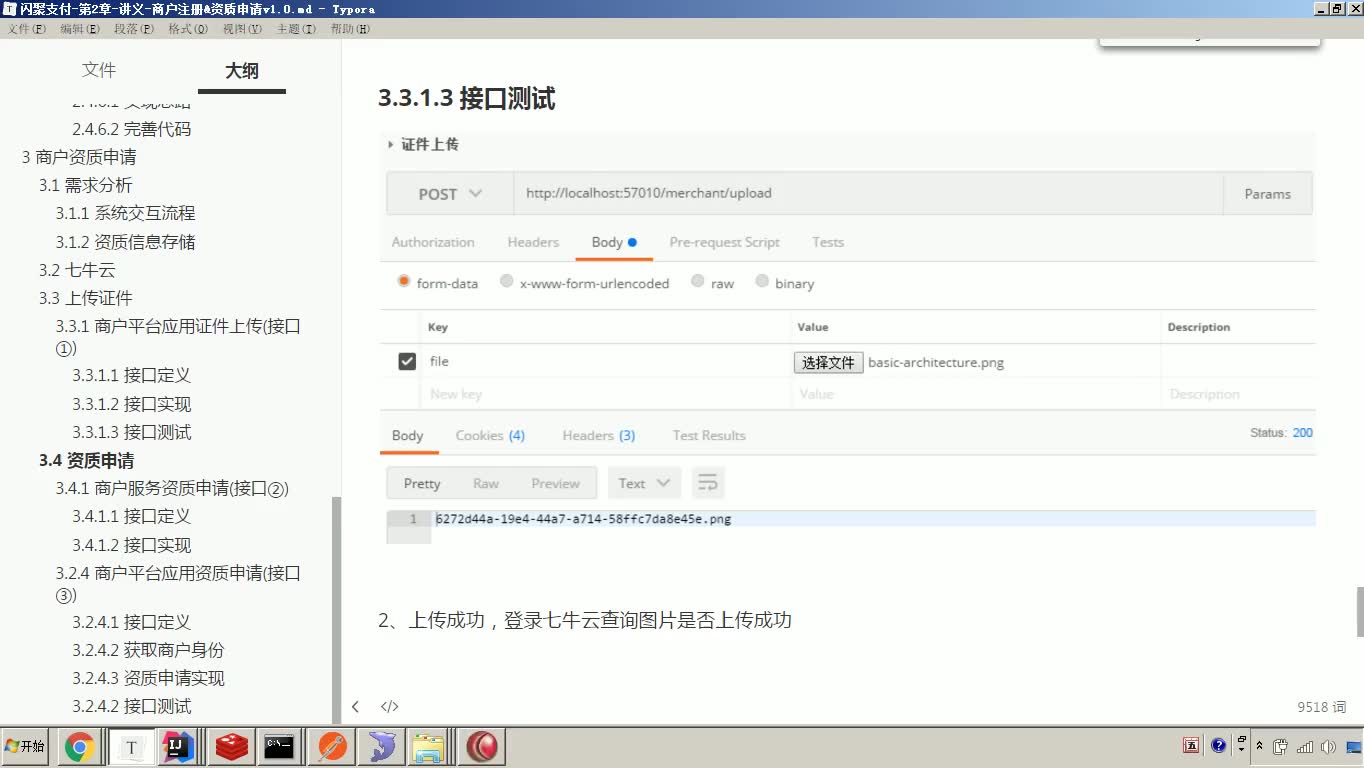The height and width of the screenshot is (768, 1364).
Task: Click the 选择文件 button
Action: [x=828, y=362]
